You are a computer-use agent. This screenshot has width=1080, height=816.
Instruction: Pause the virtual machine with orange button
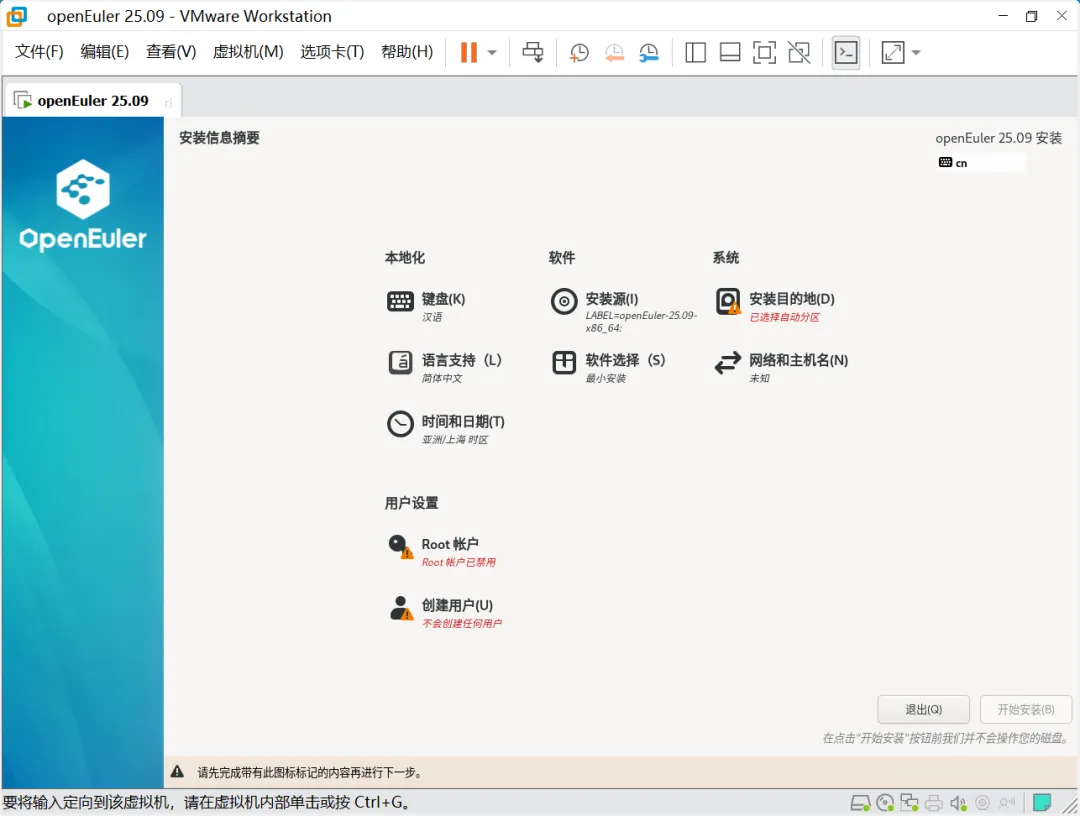point(468,52)
